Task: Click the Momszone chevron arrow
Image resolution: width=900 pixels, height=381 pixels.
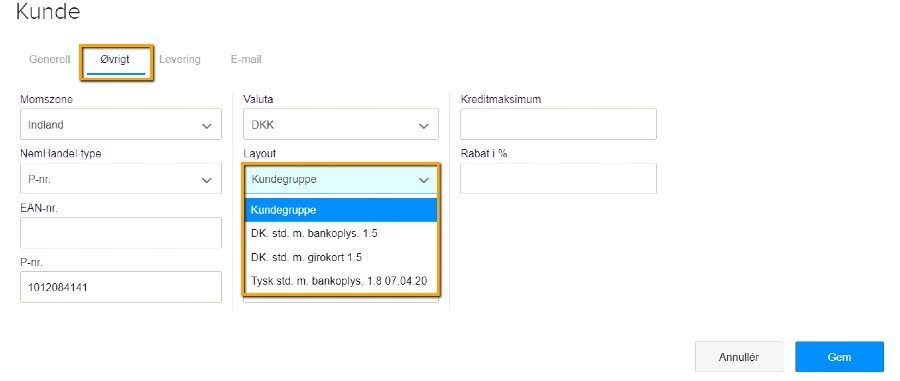Action: coord(207,126)
